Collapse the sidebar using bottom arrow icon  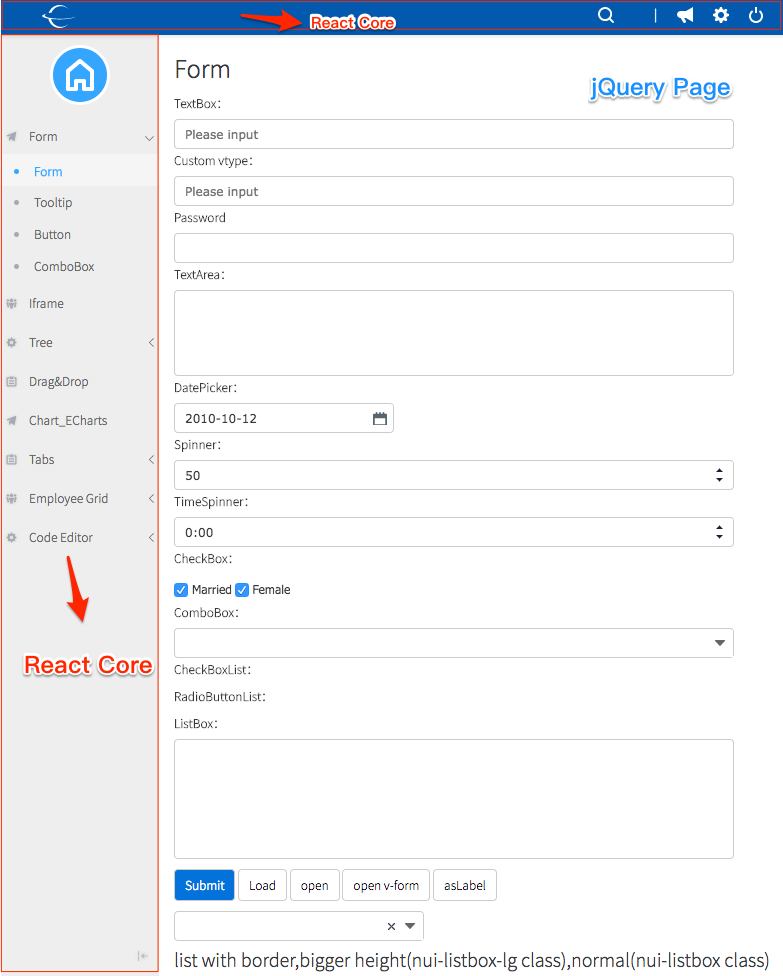[x=143, y=956]
